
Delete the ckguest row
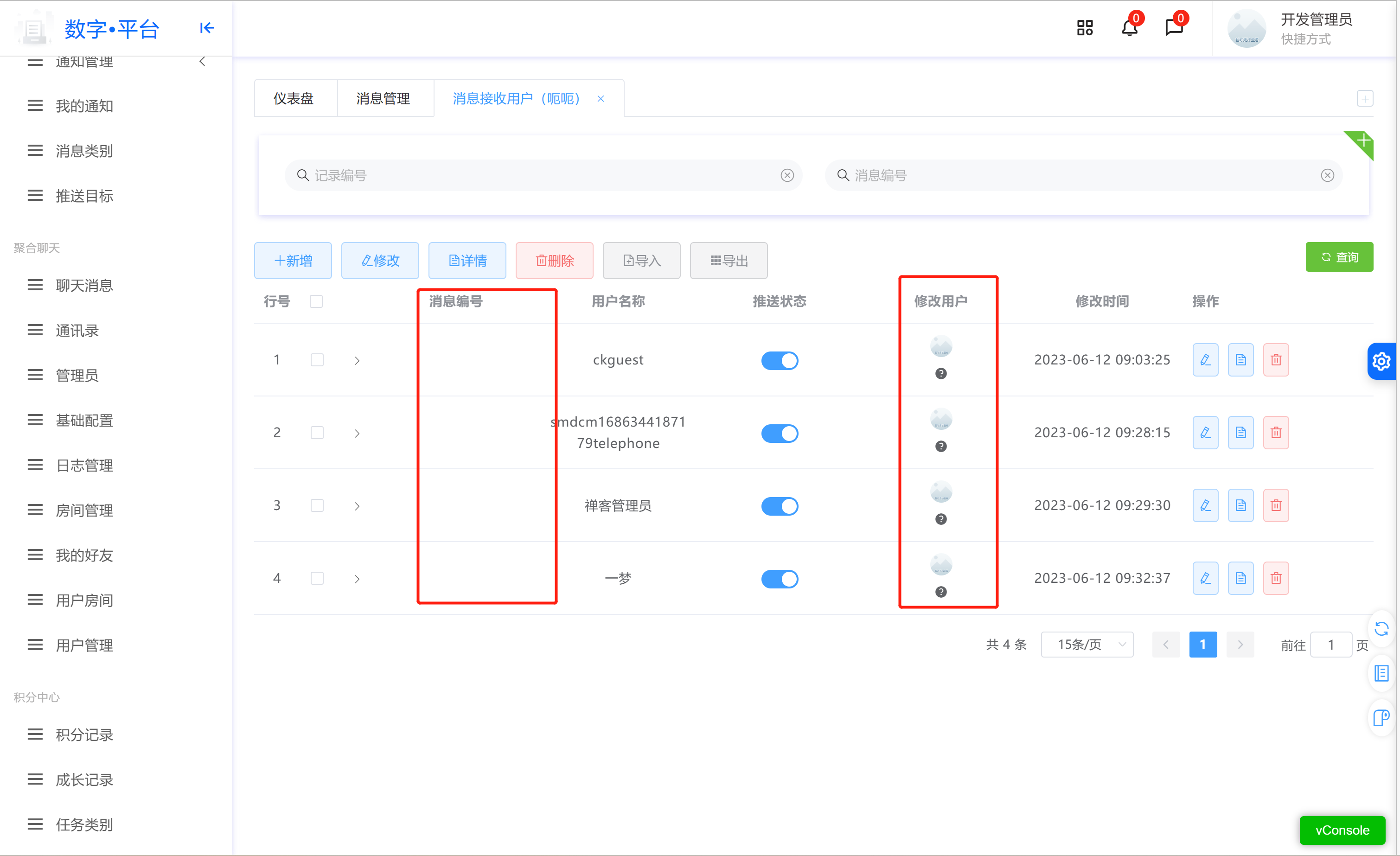pyautogui.click(x=1276, y=359)
